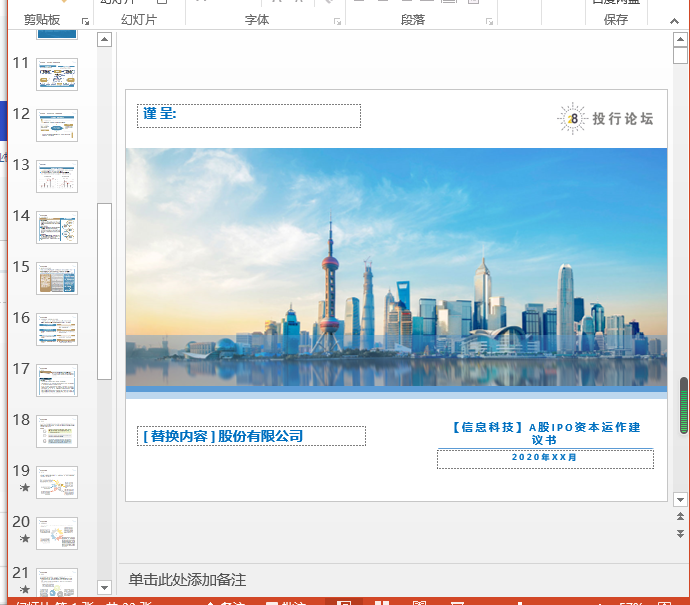Image resolution: width=690 pixels, height=605 pixels.
Task: Select slide 15 thumbnail
Action: 57,279
